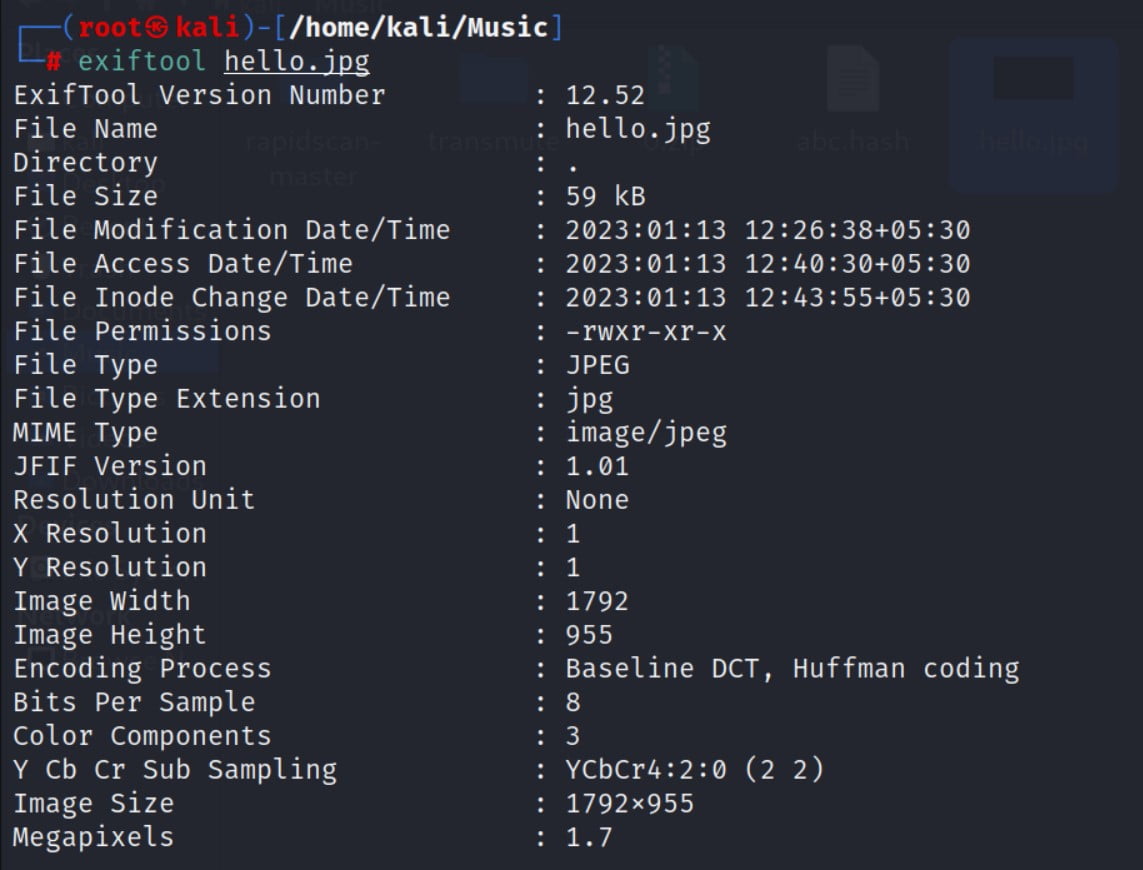Select the zip archive file icon
The height and width of the screenshot is (870, 1143).
click(672, 82)
